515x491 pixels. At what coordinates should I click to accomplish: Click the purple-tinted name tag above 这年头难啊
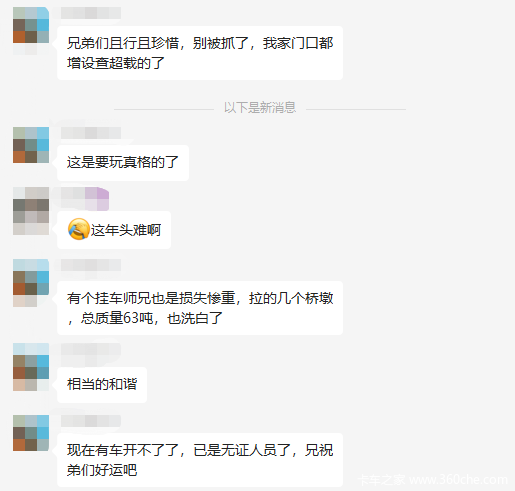tap(85, 199)
